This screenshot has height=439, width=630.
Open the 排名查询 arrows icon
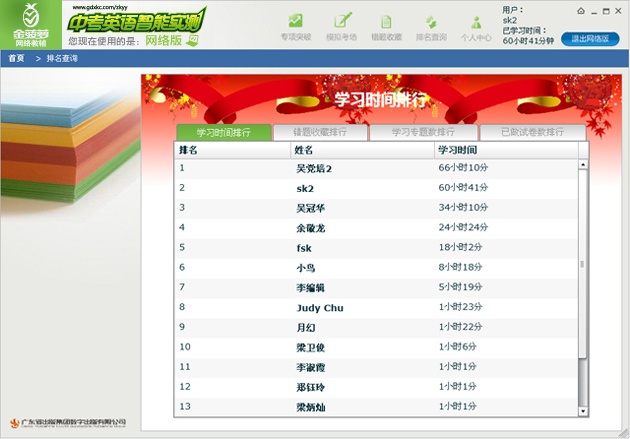click(431, 22)
